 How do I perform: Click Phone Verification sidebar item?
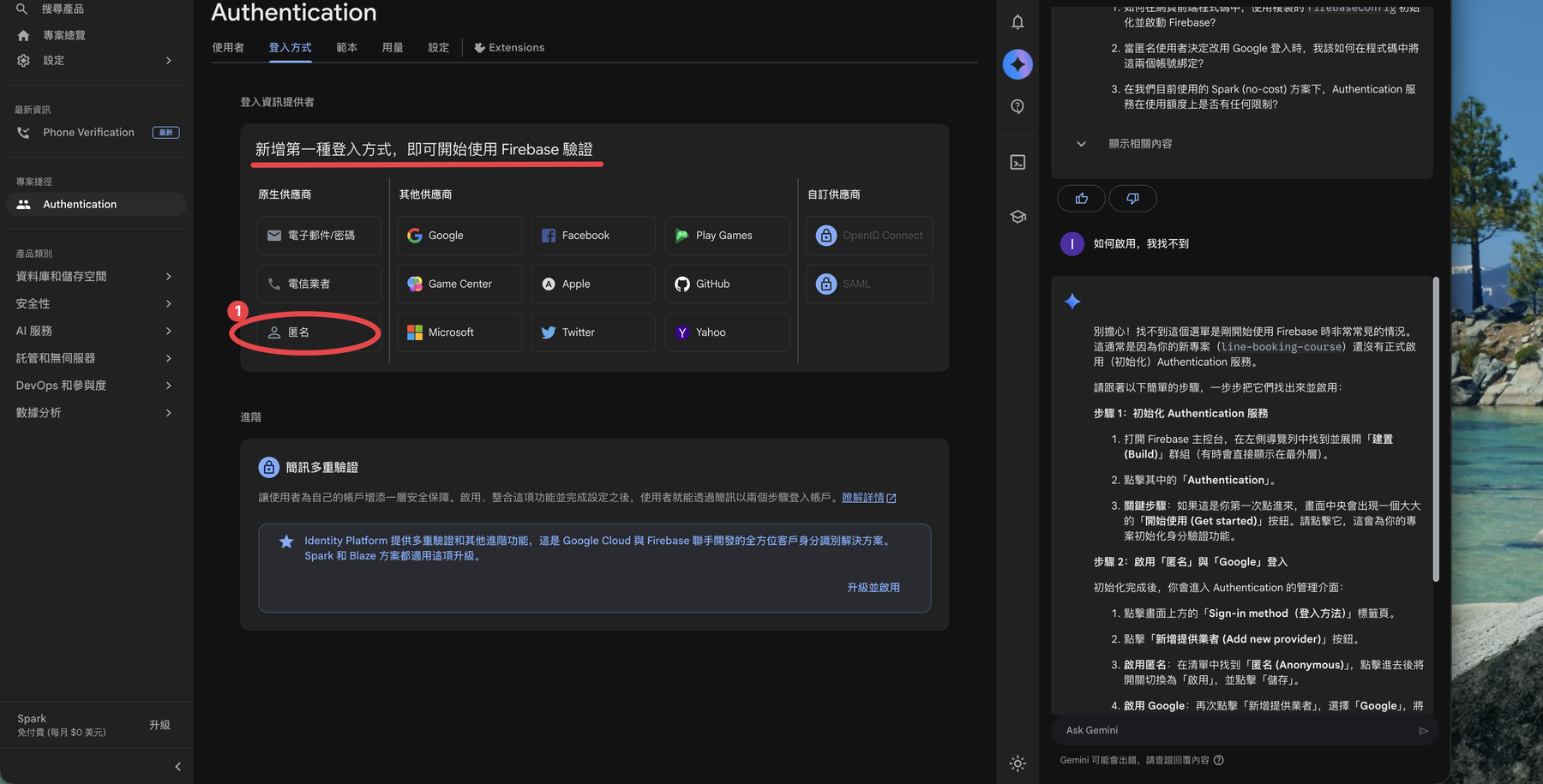point(96,133)
